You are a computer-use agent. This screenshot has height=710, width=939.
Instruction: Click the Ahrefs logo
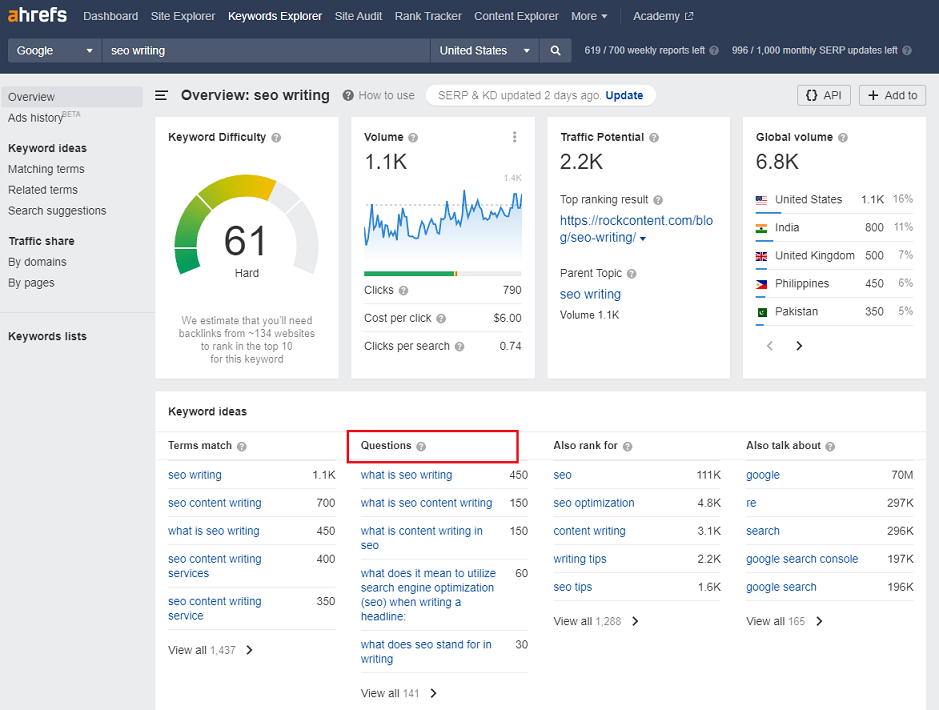coord(37,16)
